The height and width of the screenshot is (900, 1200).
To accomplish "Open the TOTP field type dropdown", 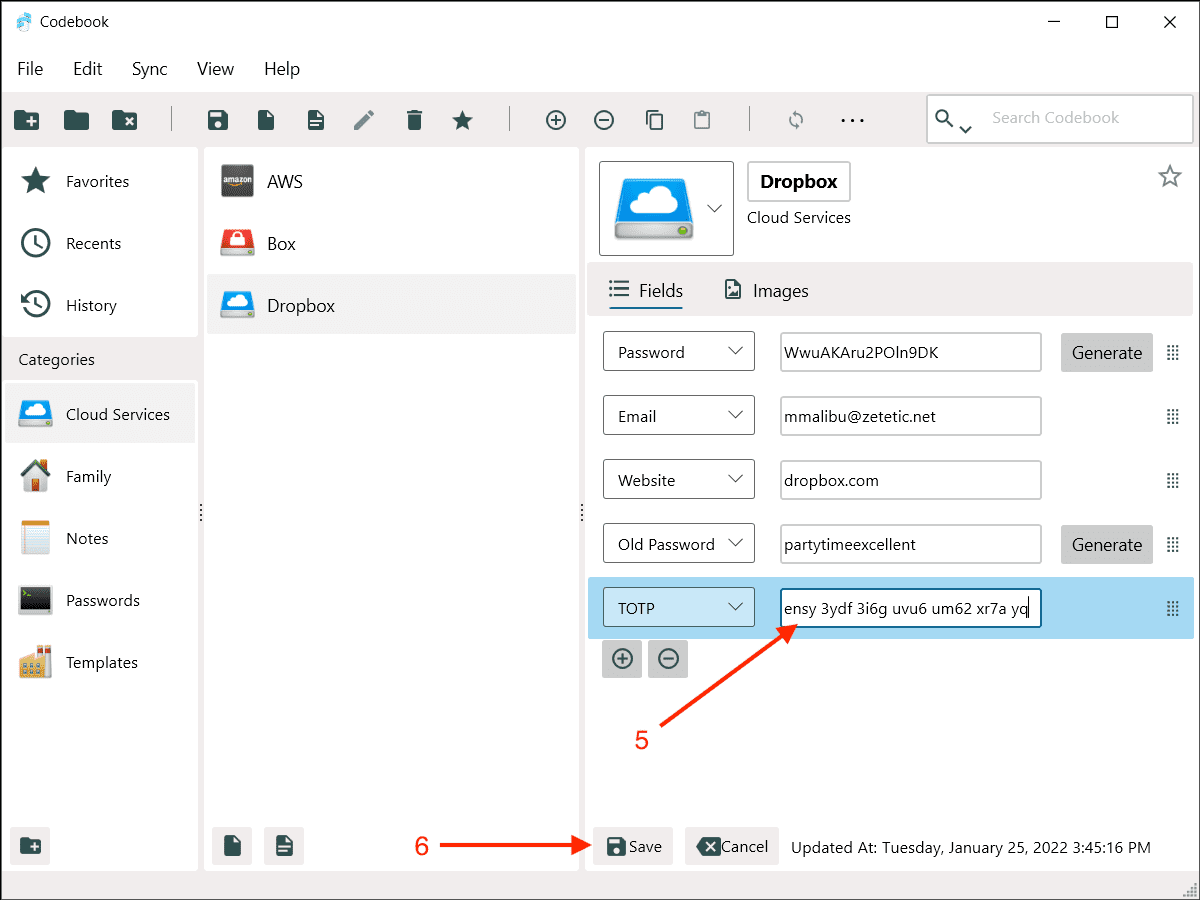I will pos(679,607).
